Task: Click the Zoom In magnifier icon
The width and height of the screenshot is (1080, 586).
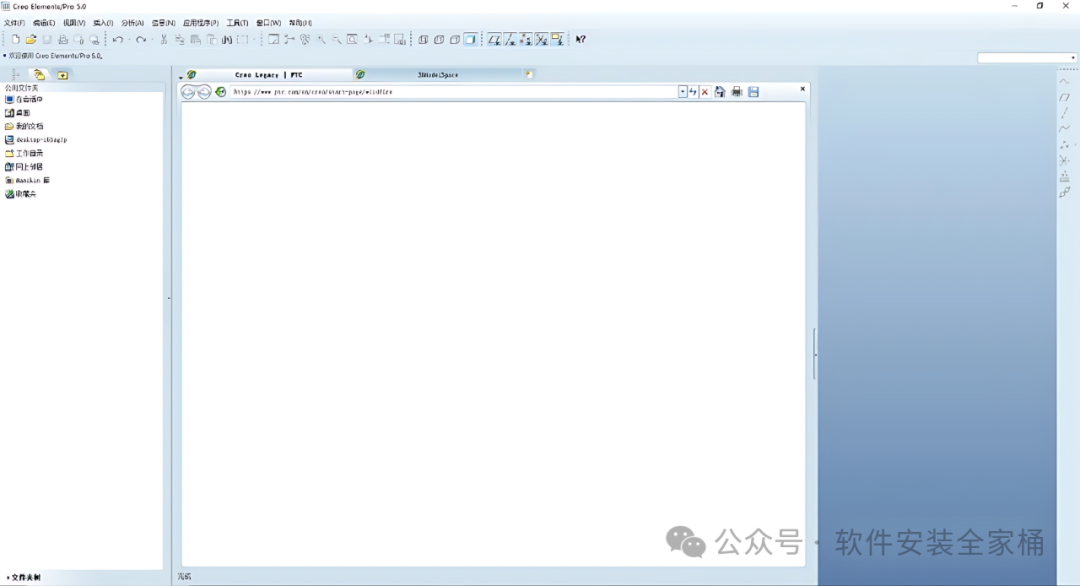Action: 321,39
